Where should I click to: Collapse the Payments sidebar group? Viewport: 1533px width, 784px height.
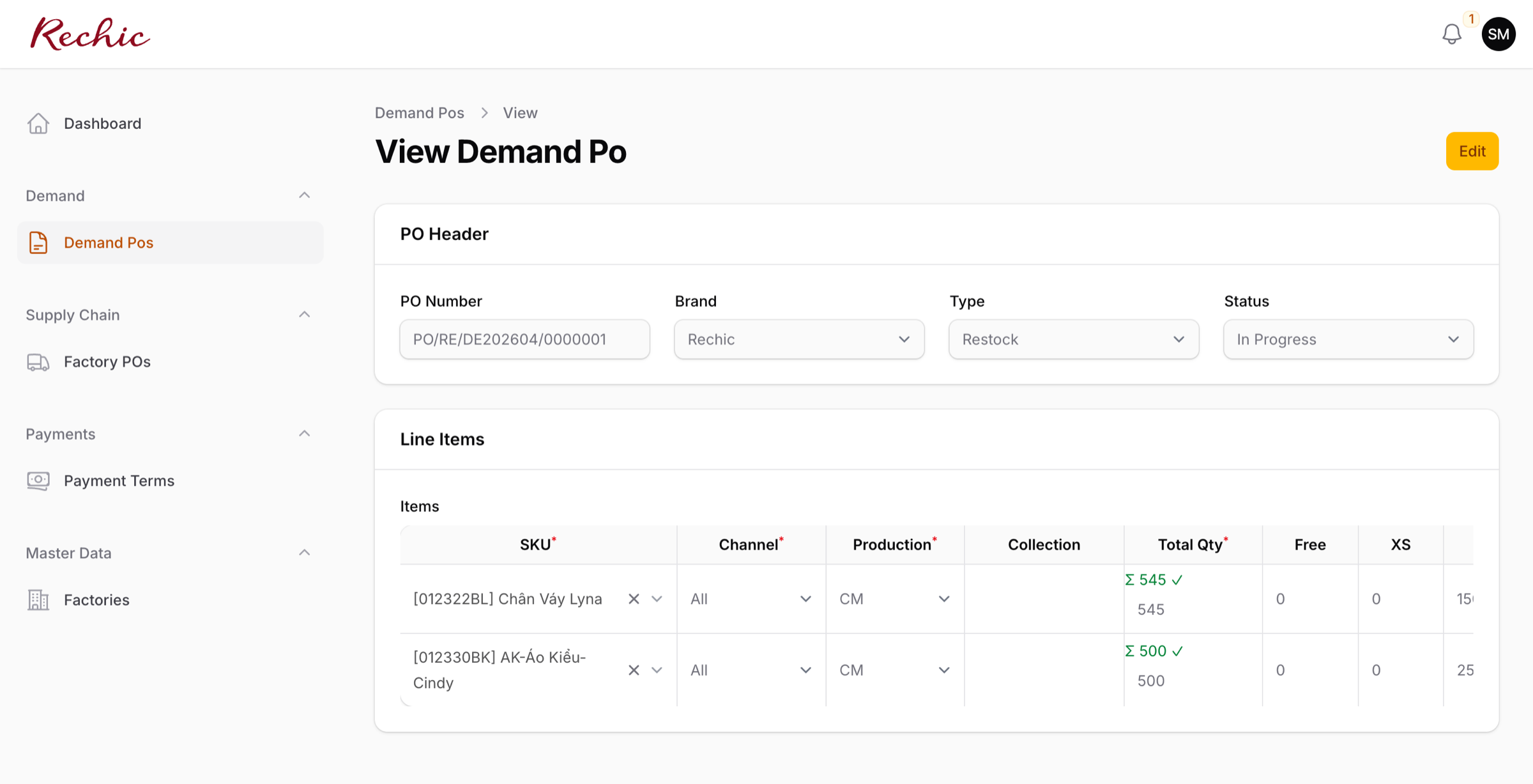click(305, 434)
